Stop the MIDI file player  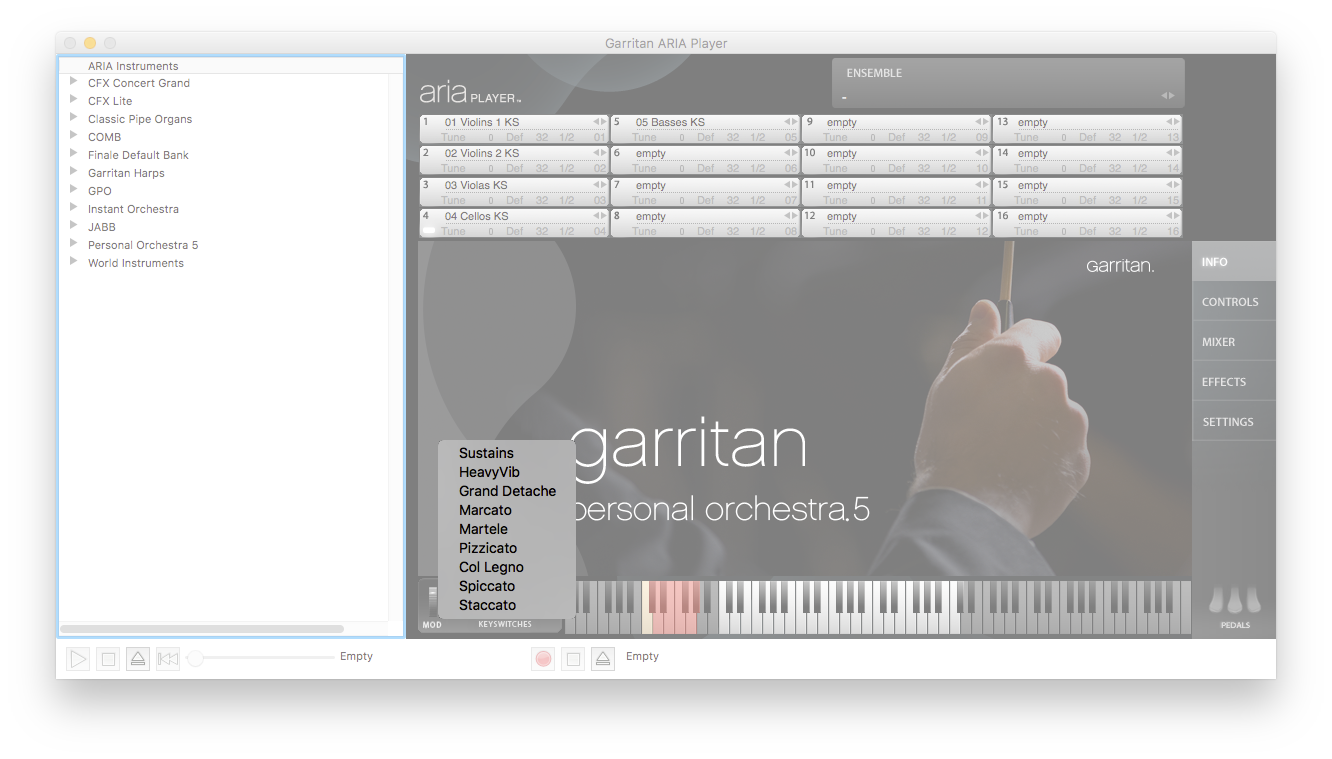pyautogui.click(x=108, y=659)
